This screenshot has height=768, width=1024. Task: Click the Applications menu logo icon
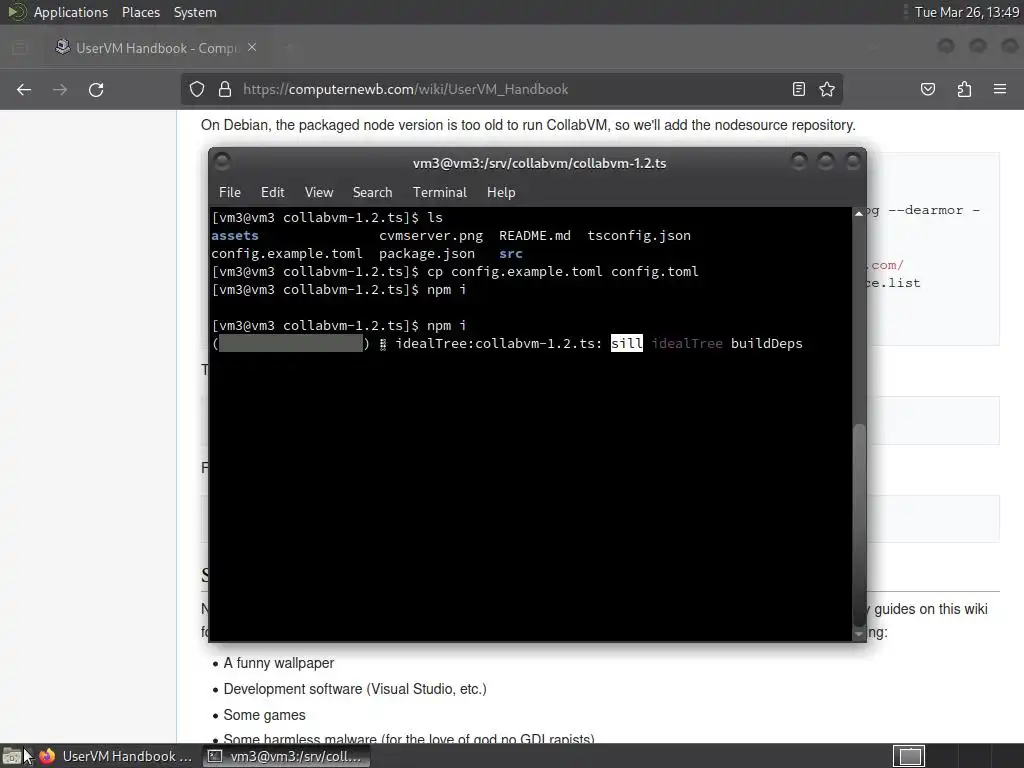[16, 12]
